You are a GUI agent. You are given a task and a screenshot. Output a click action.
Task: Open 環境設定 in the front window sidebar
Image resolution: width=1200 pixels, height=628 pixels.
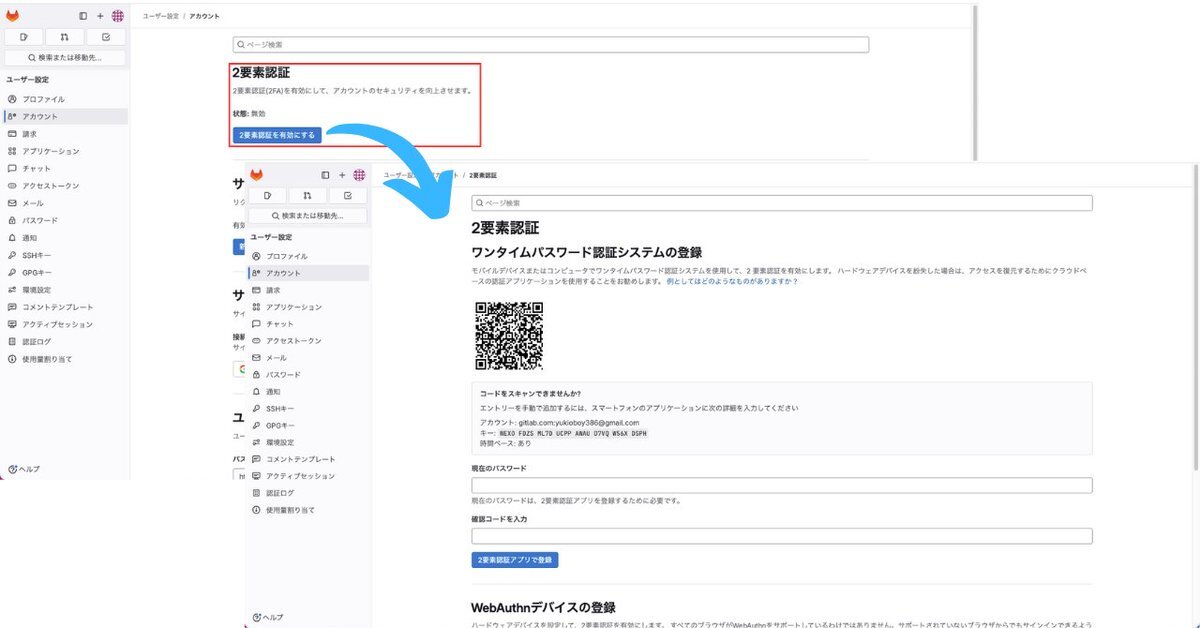(x=310, y=442)
